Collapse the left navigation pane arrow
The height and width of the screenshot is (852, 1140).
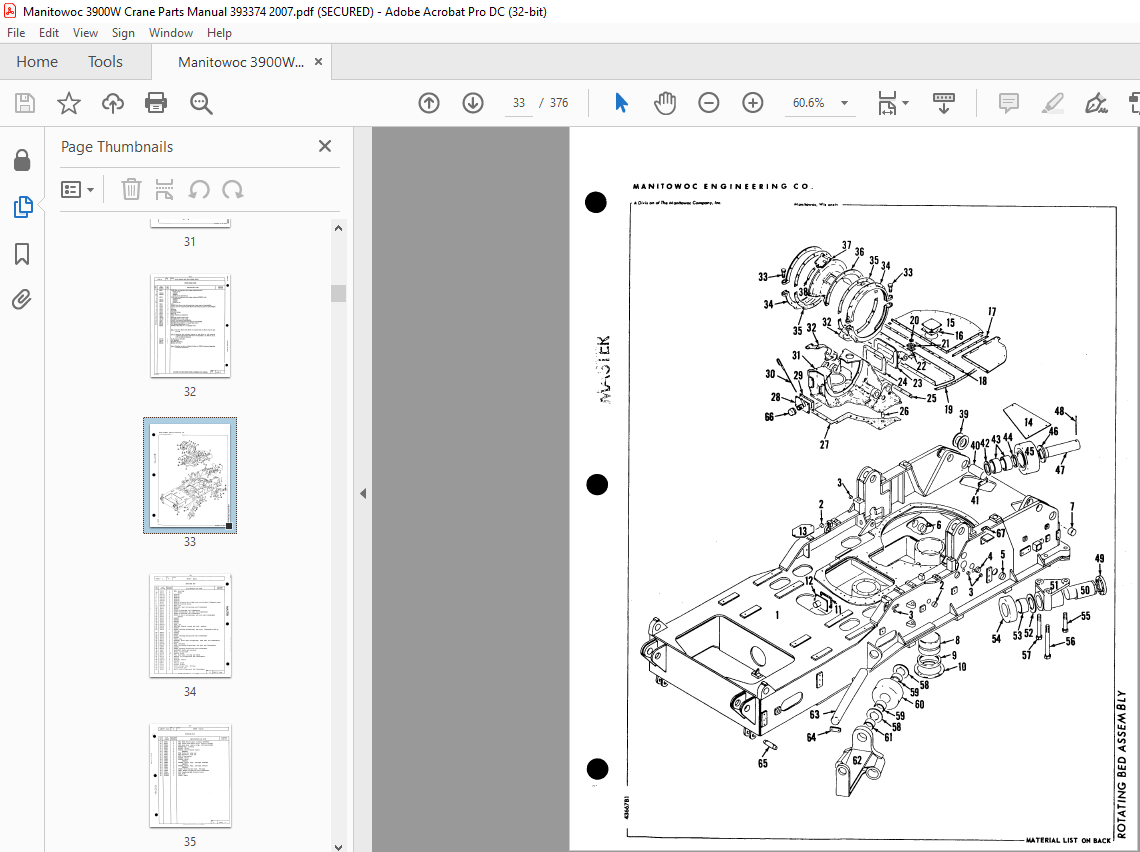pos(363,494)
